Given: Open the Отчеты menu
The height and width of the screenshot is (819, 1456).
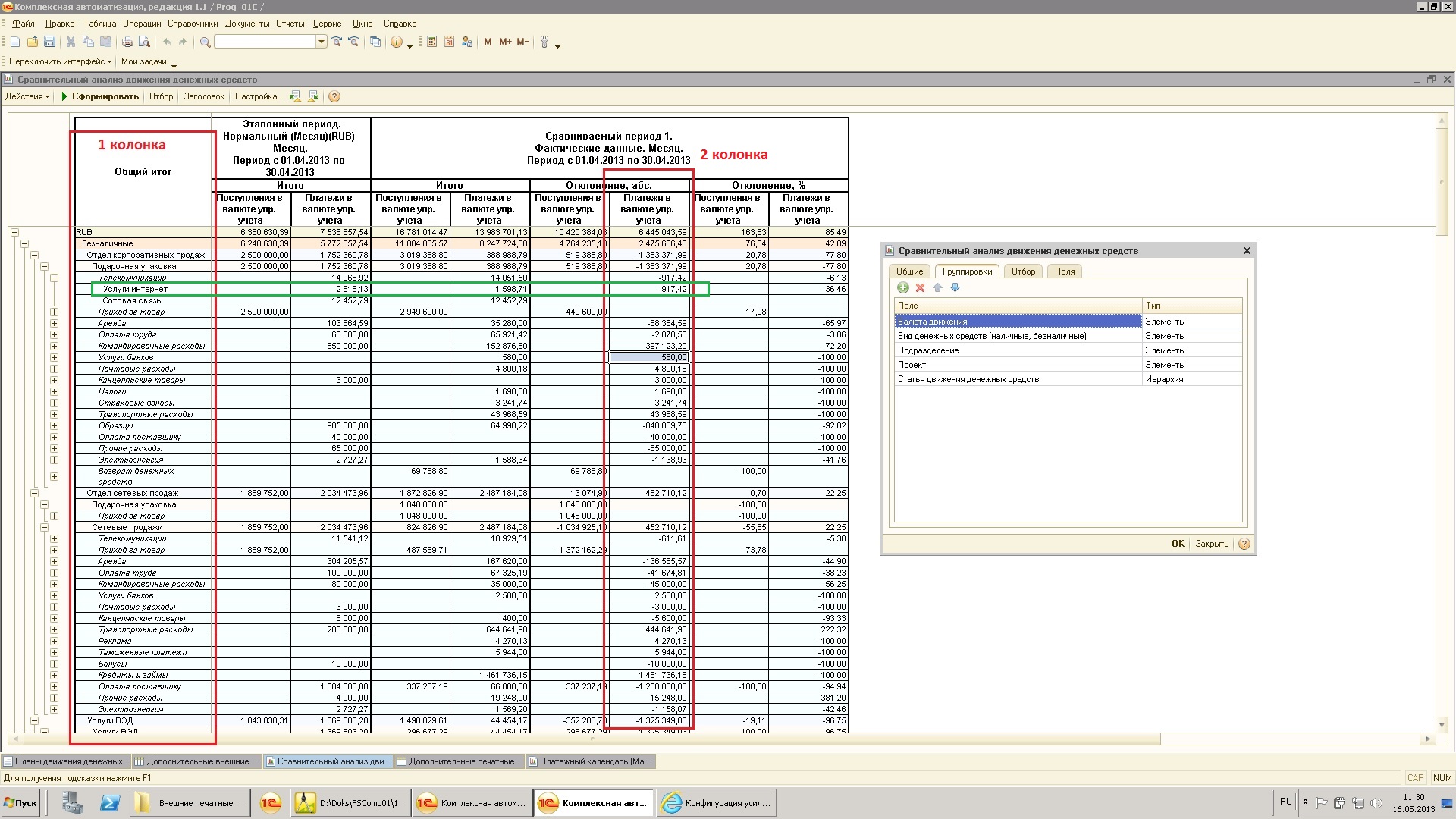Looking at the screenshot, I should point(290,24).
